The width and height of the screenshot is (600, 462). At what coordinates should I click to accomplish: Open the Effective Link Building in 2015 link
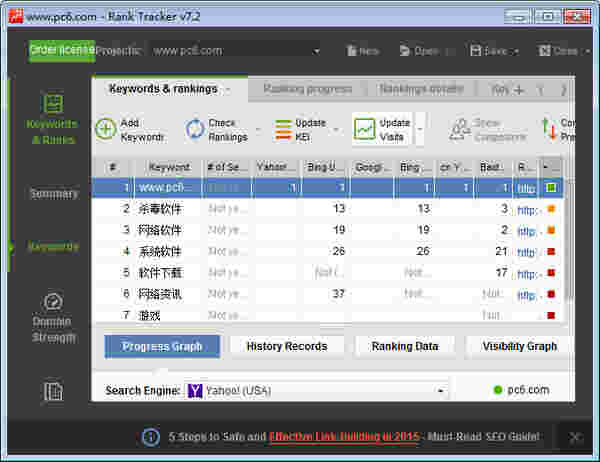345,436
